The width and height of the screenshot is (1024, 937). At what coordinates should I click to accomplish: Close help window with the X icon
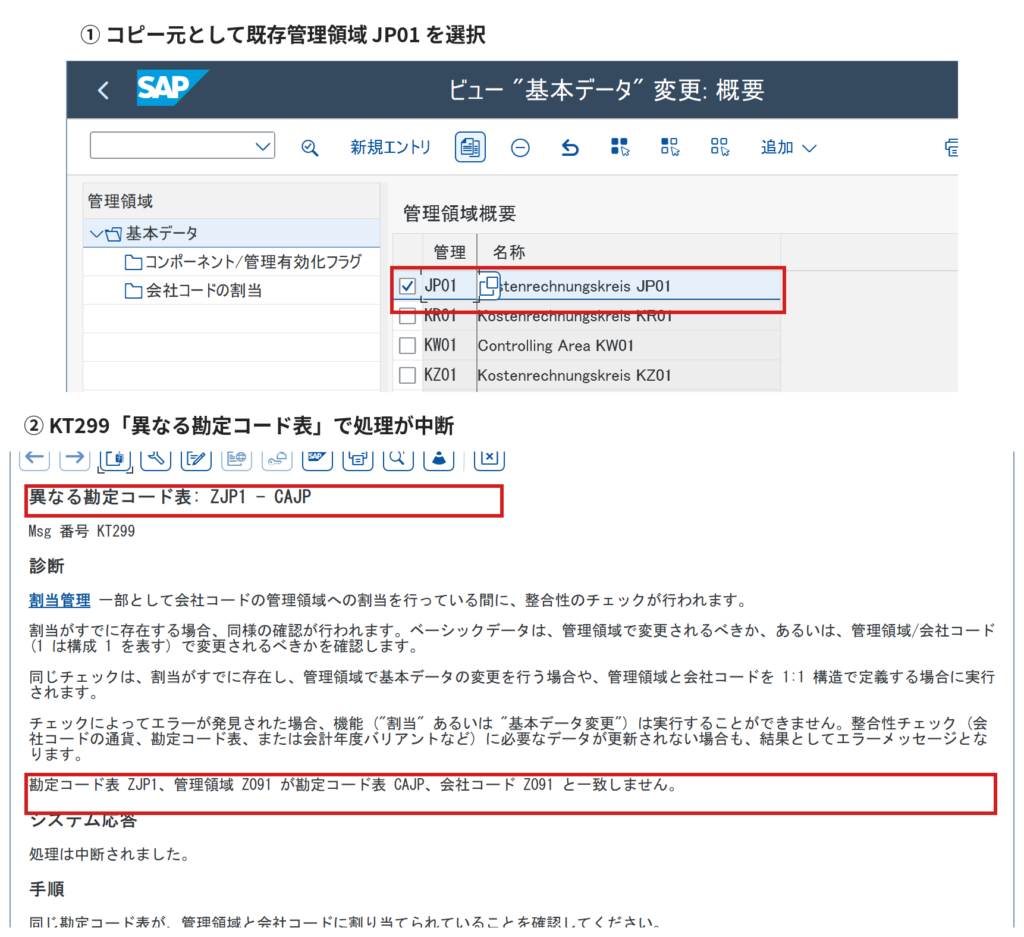489,458
